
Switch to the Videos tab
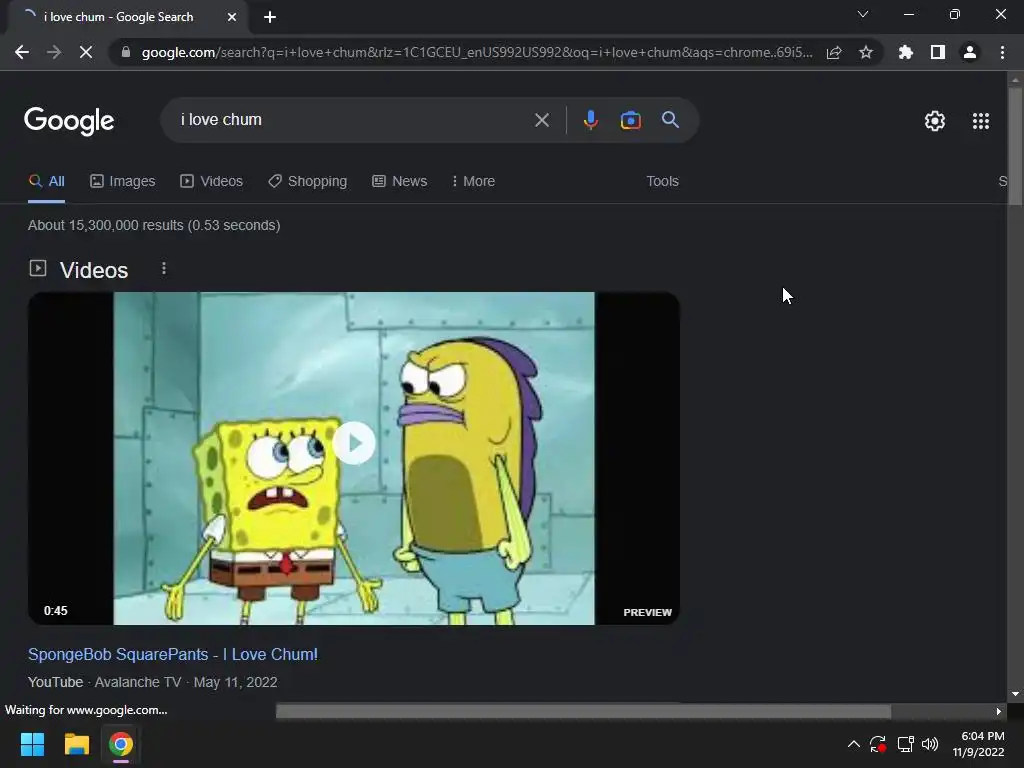click(212, 182)
